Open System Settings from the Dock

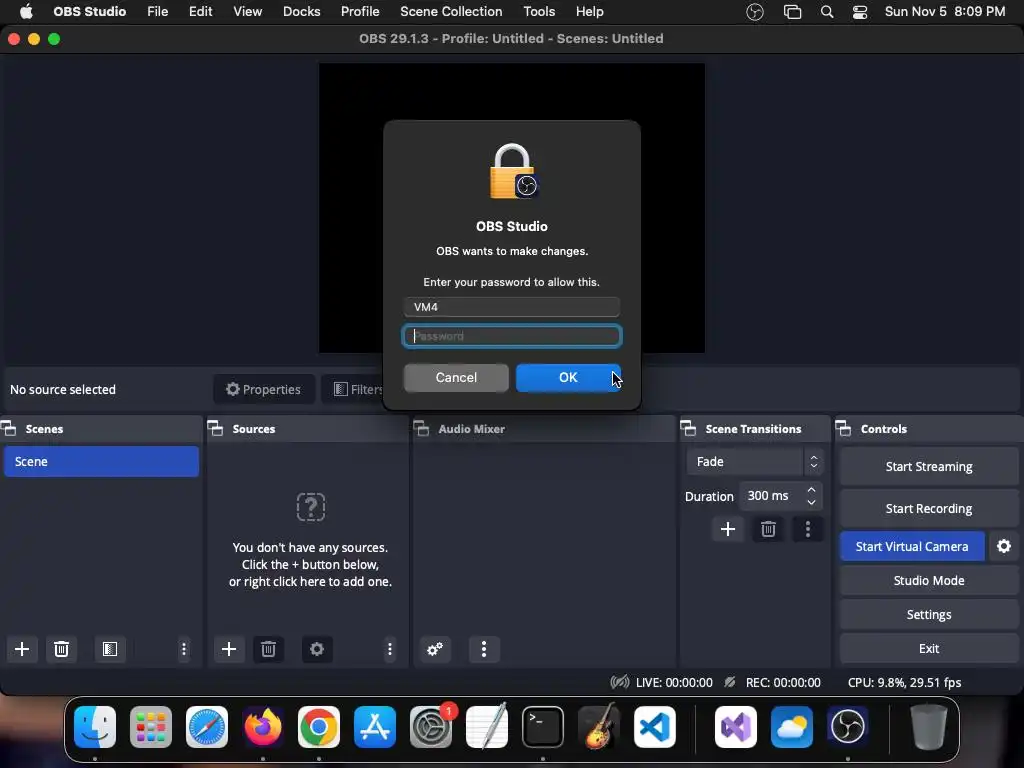pyautogui.click(x=431, y=726)
